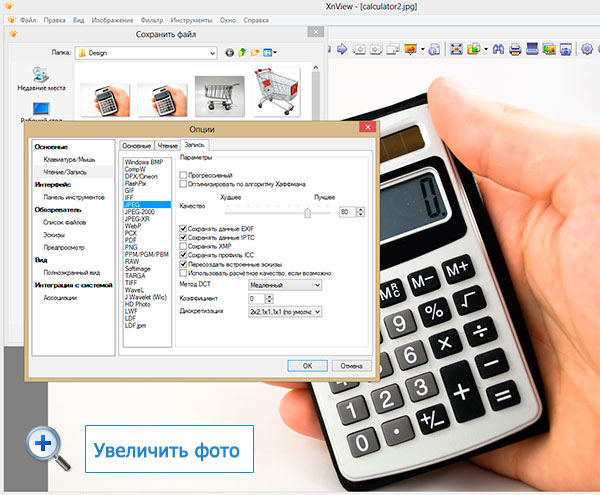Open settings gear icon in toolbar
The image size is (600, 495).
[x=587, y=49]
